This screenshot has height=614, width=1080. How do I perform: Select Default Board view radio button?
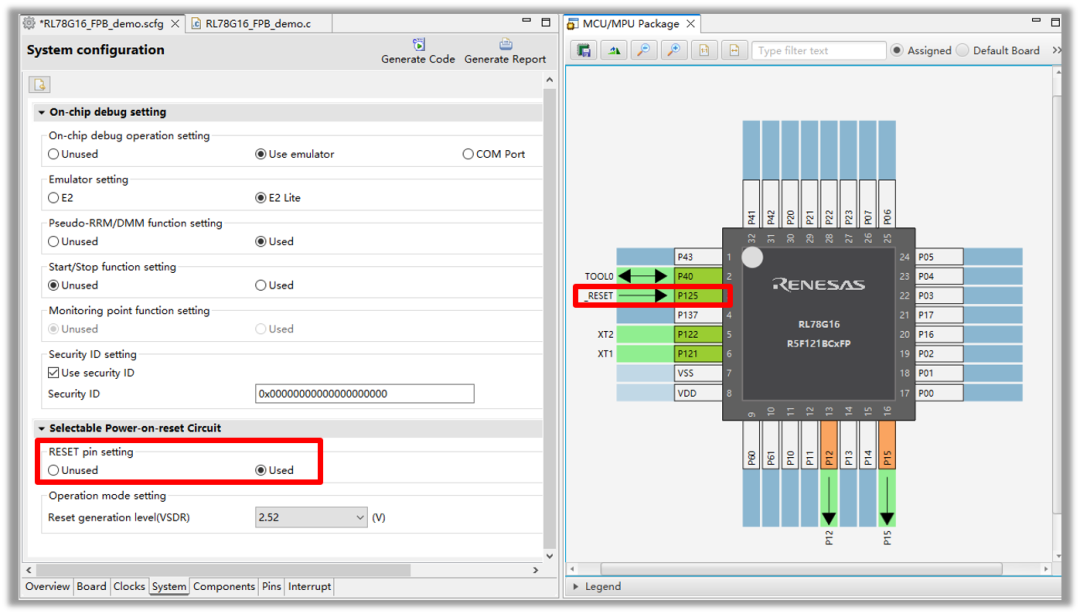click(963, 50)
